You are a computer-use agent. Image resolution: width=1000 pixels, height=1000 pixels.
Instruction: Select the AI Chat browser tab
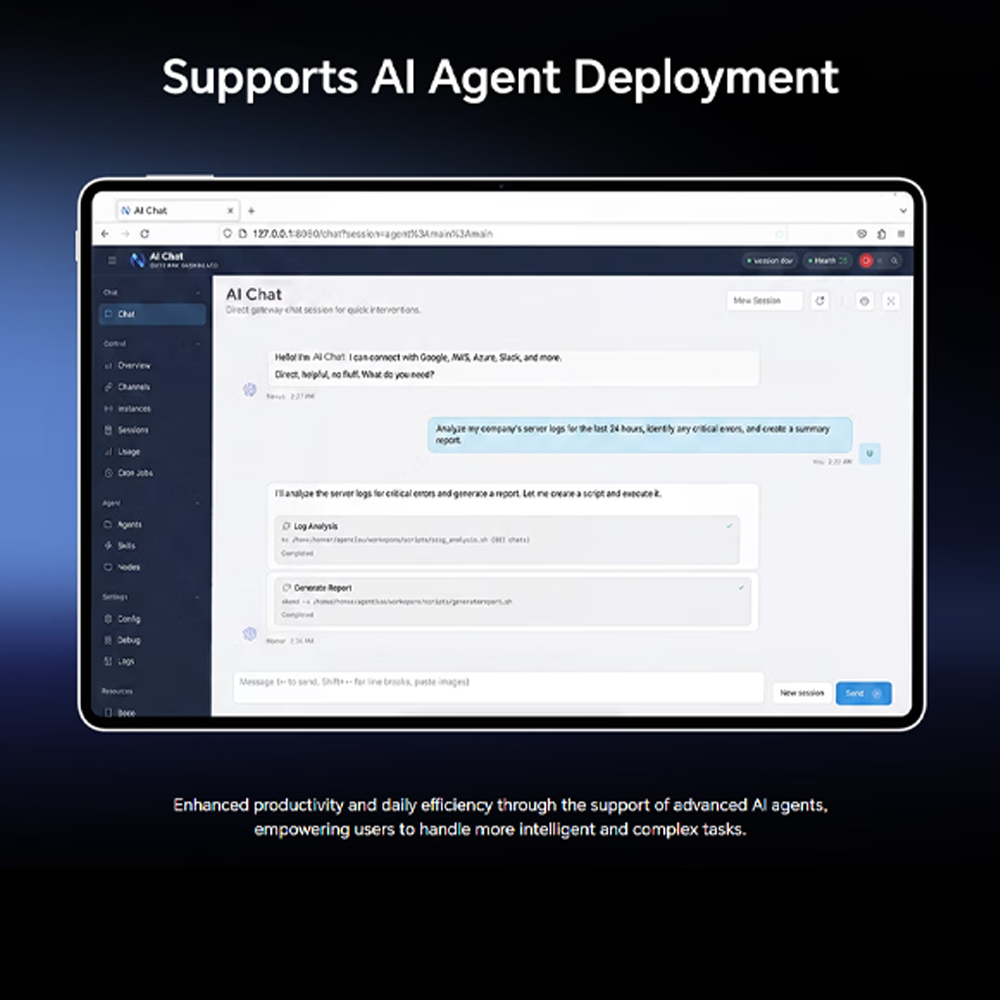[x=177, y=210]
